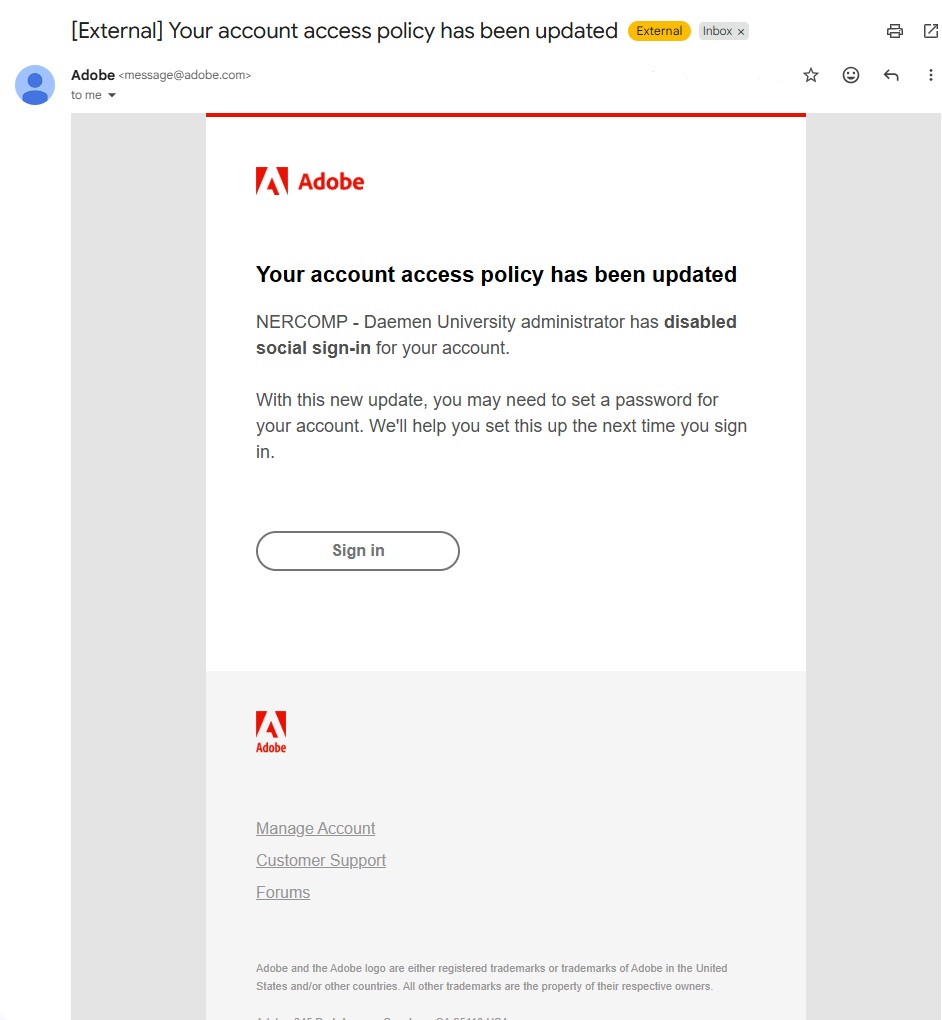Click the sender's profile avatar
The height and width of the screenshot is (1020, 942).
35,85
